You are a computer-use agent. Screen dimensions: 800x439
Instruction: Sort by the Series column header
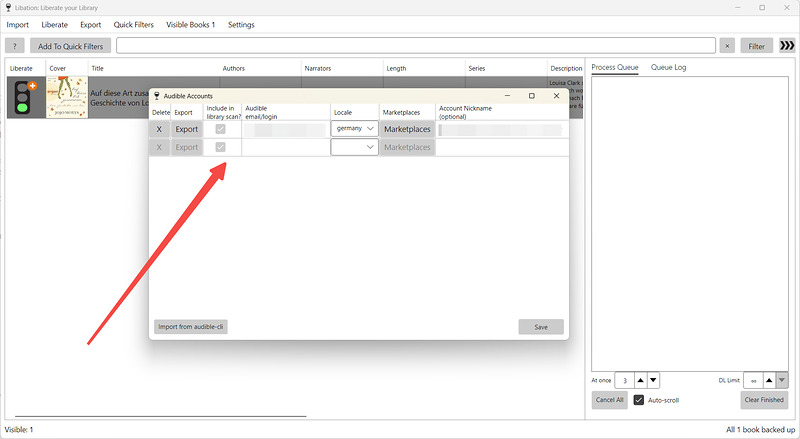coord(477,68)
